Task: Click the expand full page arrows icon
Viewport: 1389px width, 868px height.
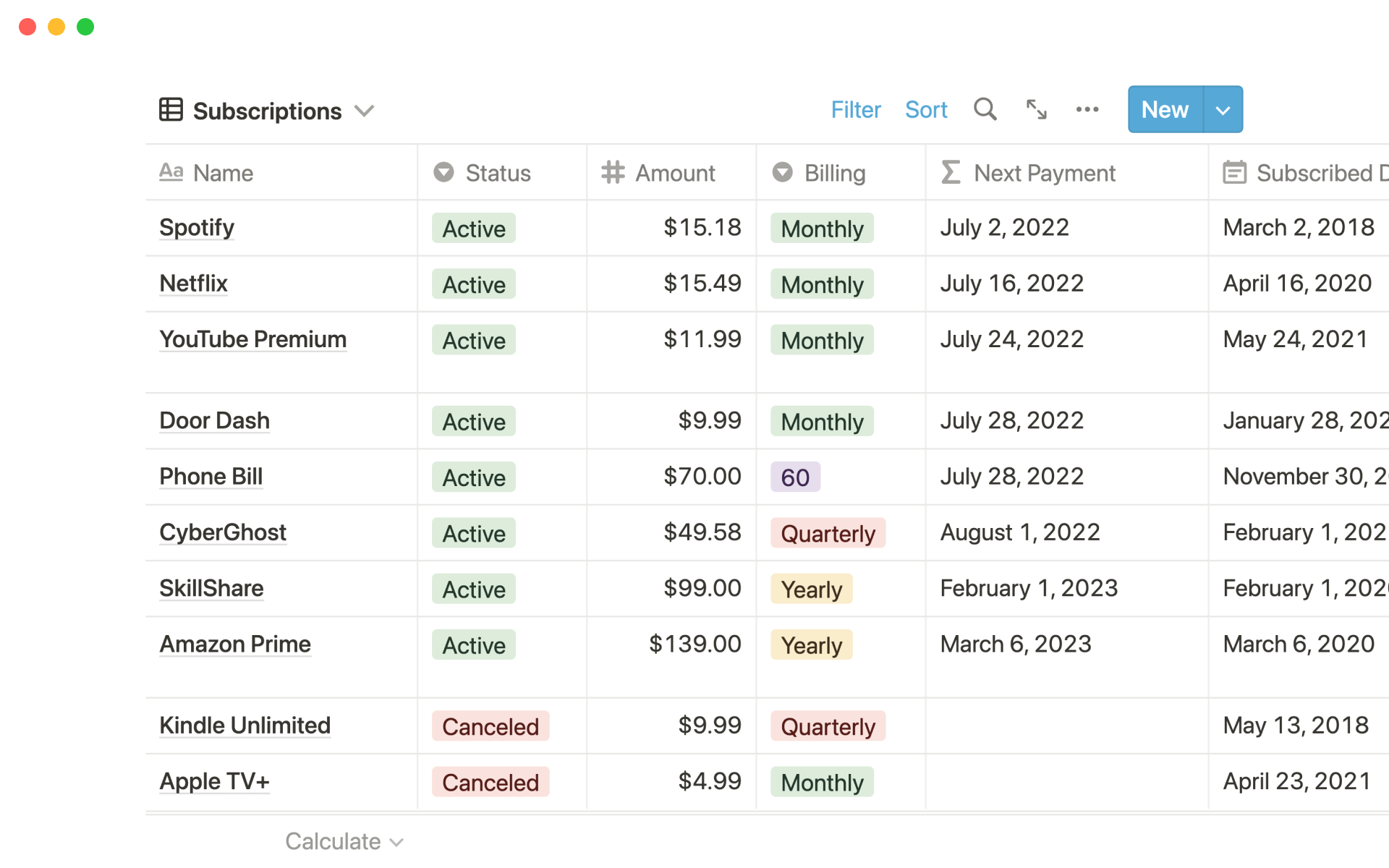Action: tap(1036, 109)
